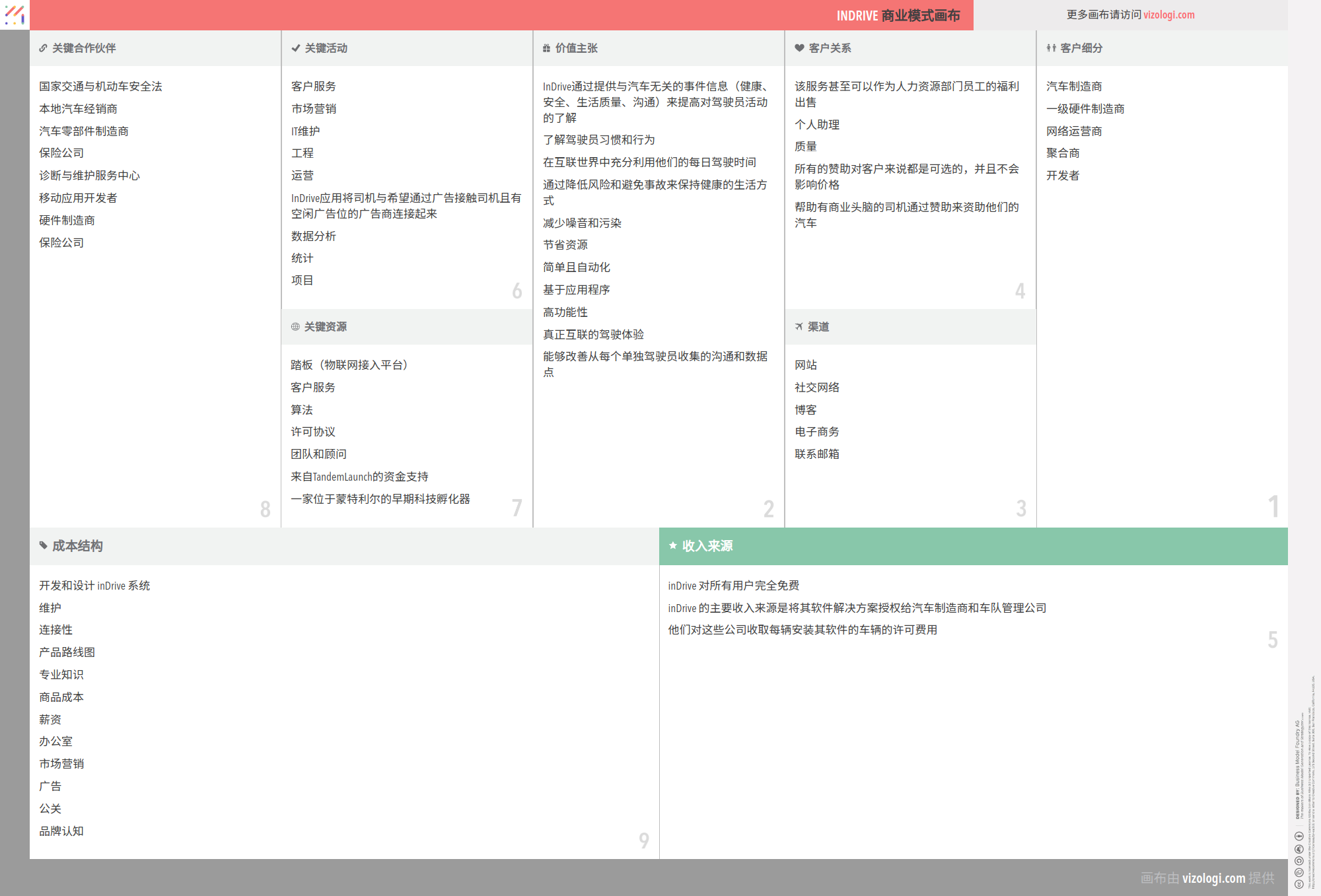Screen dimensions: 1321x896
Task: Click the 电子商务 channel entry
Action: (816, 432)
